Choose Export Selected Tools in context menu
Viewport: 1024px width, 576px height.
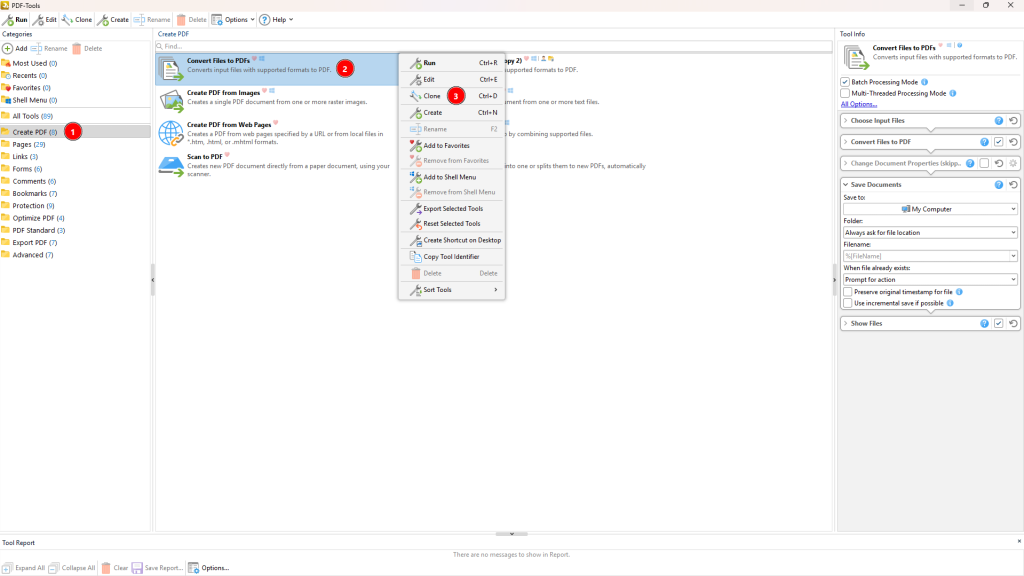pos(452,208)
